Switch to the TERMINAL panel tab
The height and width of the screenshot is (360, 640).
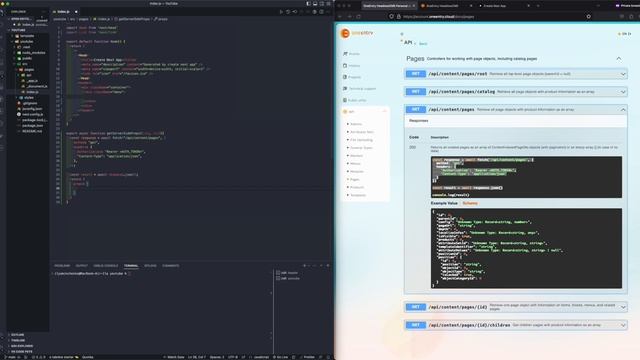[x=131, y=266]
